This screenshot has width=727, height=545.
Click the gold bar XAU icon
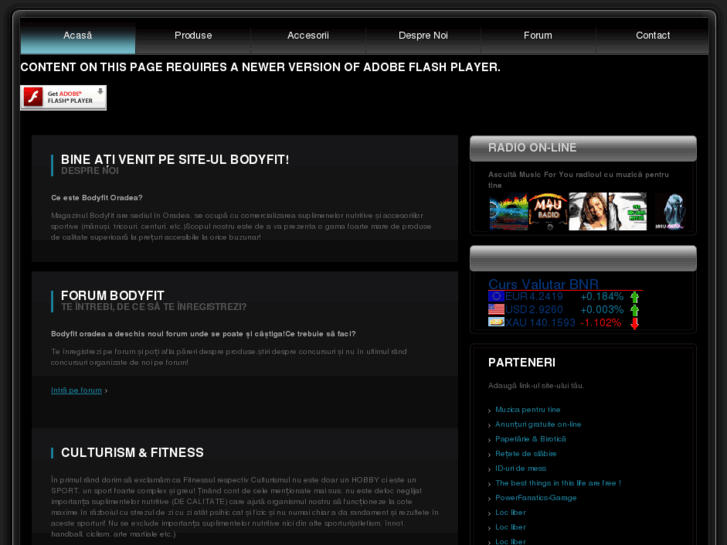tap(496, 322)
